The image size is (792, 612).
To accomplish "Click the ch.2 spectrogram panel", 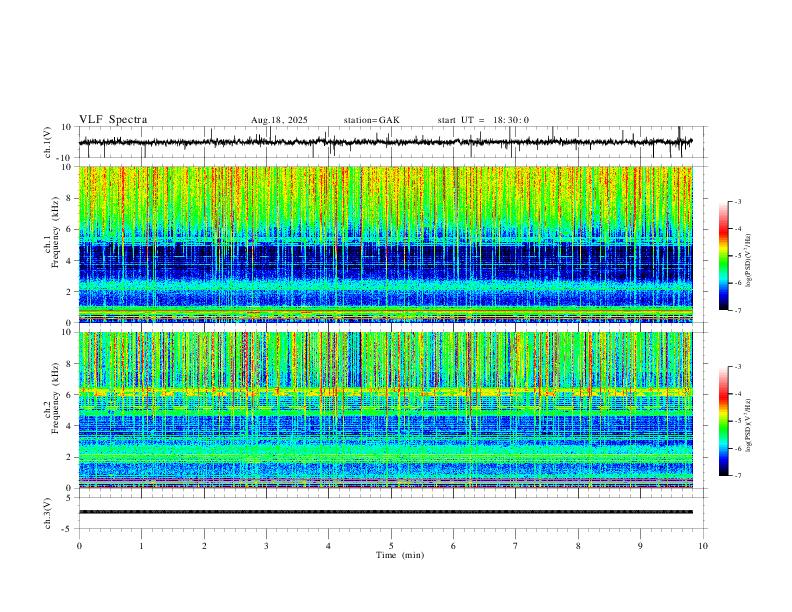I will (386, 410).
